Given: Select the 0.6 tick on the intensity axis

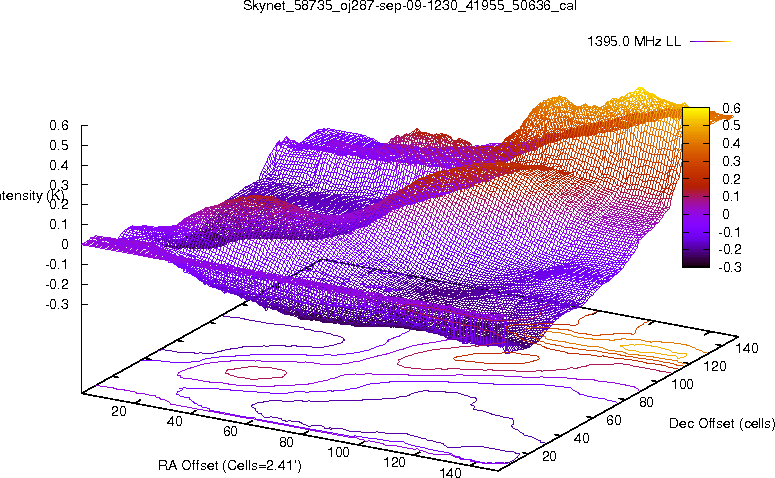Looking at the screenshot, I should tap(59, 126).
